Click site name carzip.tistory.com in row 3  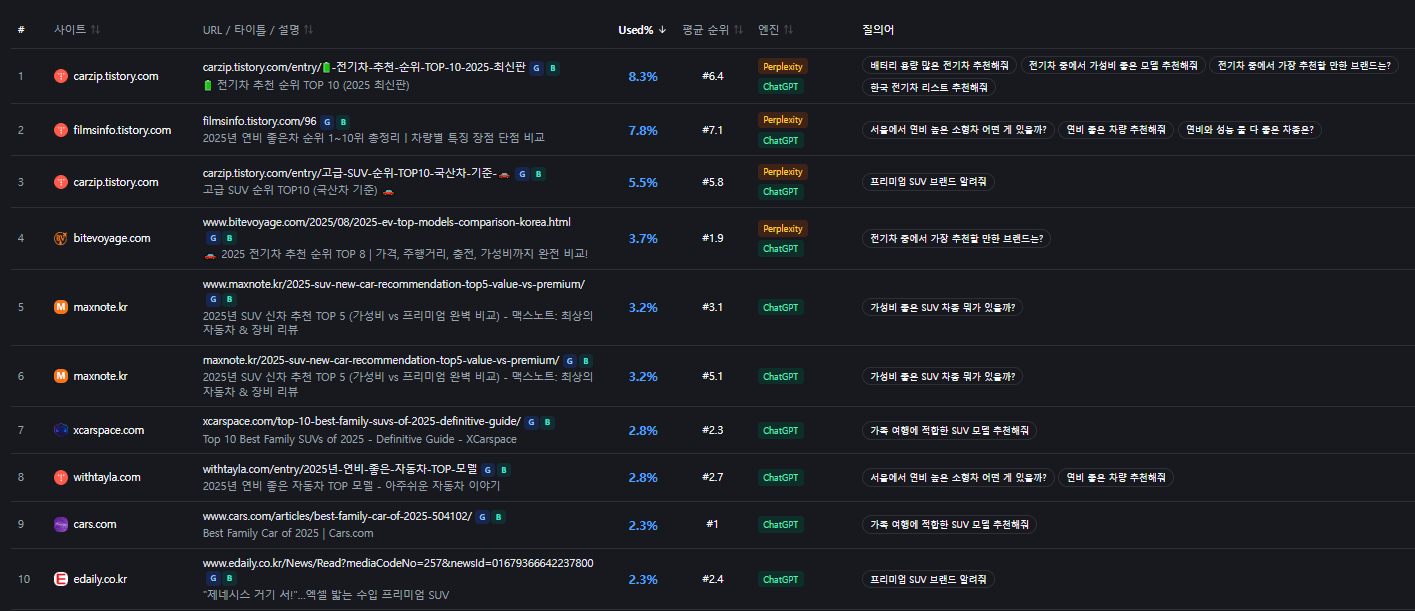coord(116,182)
